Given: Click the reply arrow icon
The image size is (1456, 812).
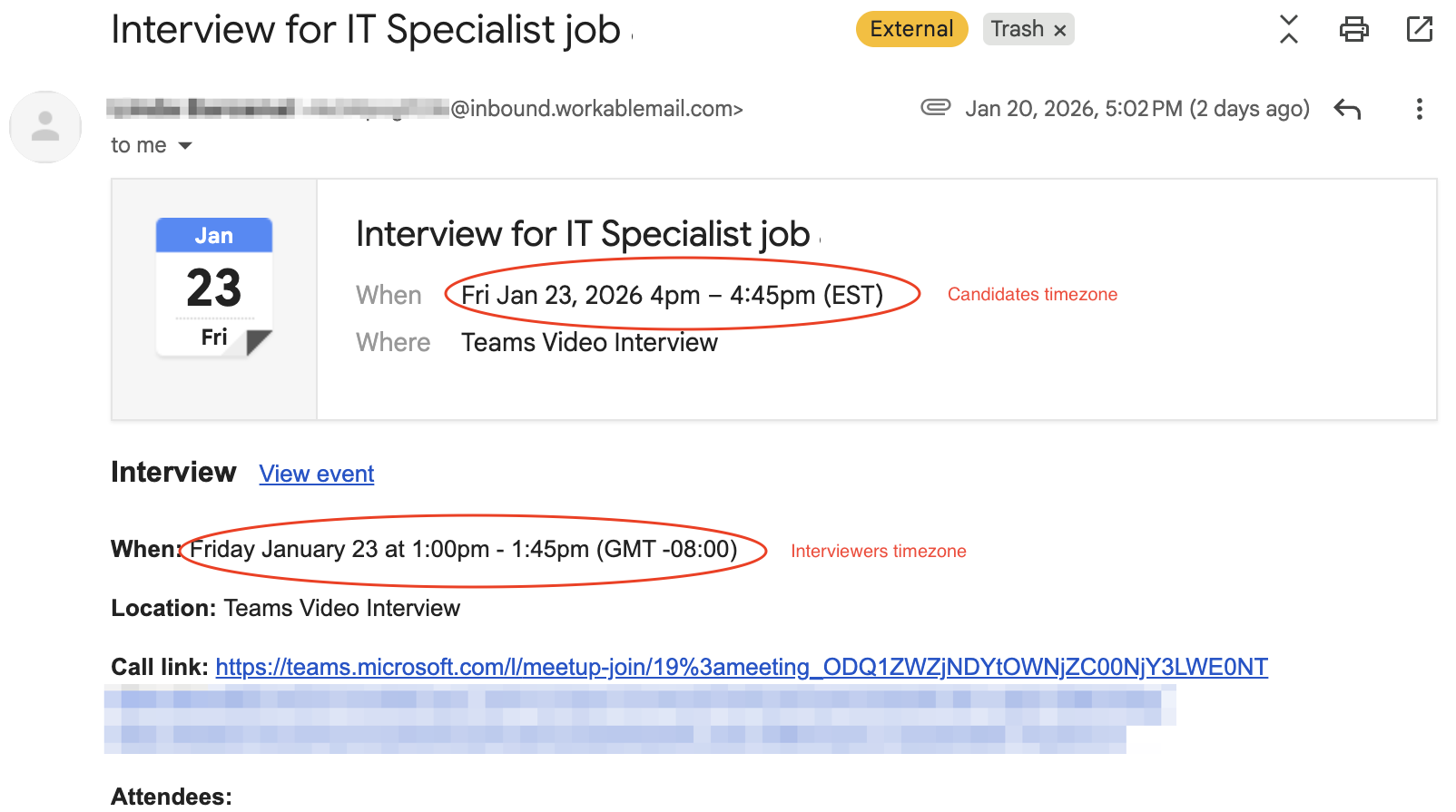Looking at the screenshot, I should tap(1348, 110).
